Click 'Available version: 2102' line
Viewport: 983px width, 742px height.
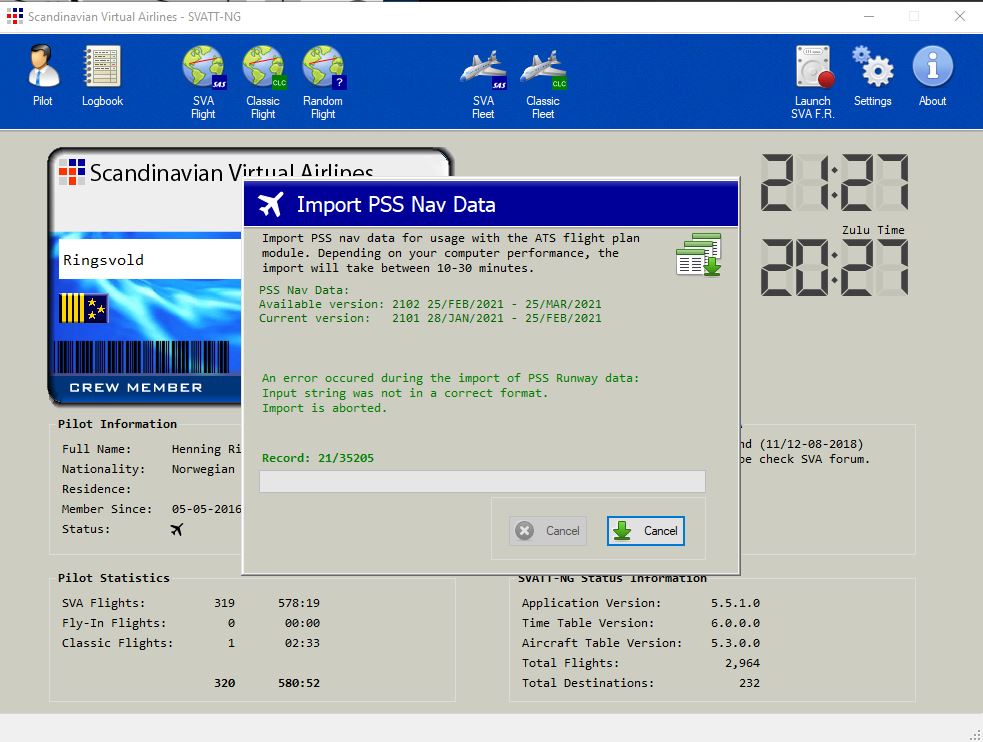click(430, 304)
